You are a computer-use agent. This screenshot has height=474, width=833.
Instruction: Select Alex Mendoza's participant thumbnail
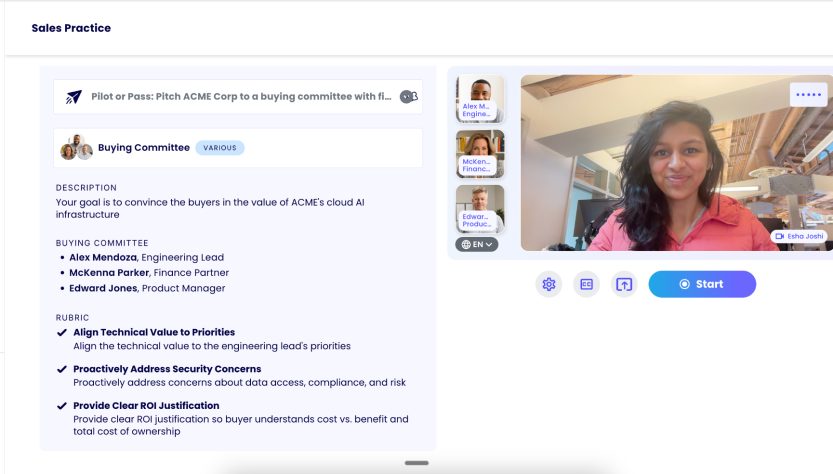480,99
